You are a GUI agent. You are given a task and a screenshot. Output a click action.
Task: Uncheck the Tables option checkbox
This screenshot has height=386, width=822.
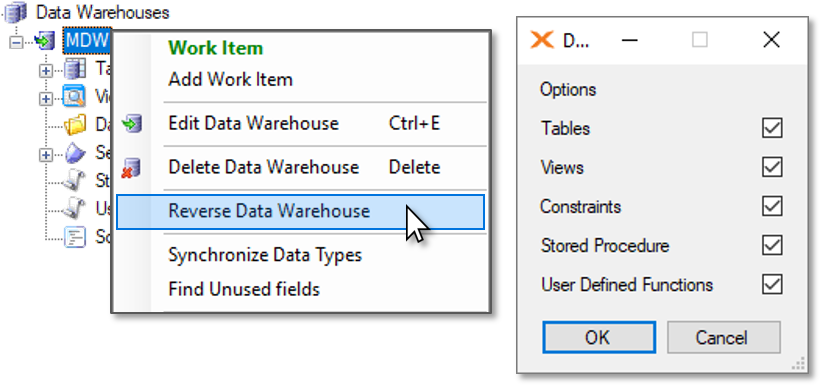[772, 128]
